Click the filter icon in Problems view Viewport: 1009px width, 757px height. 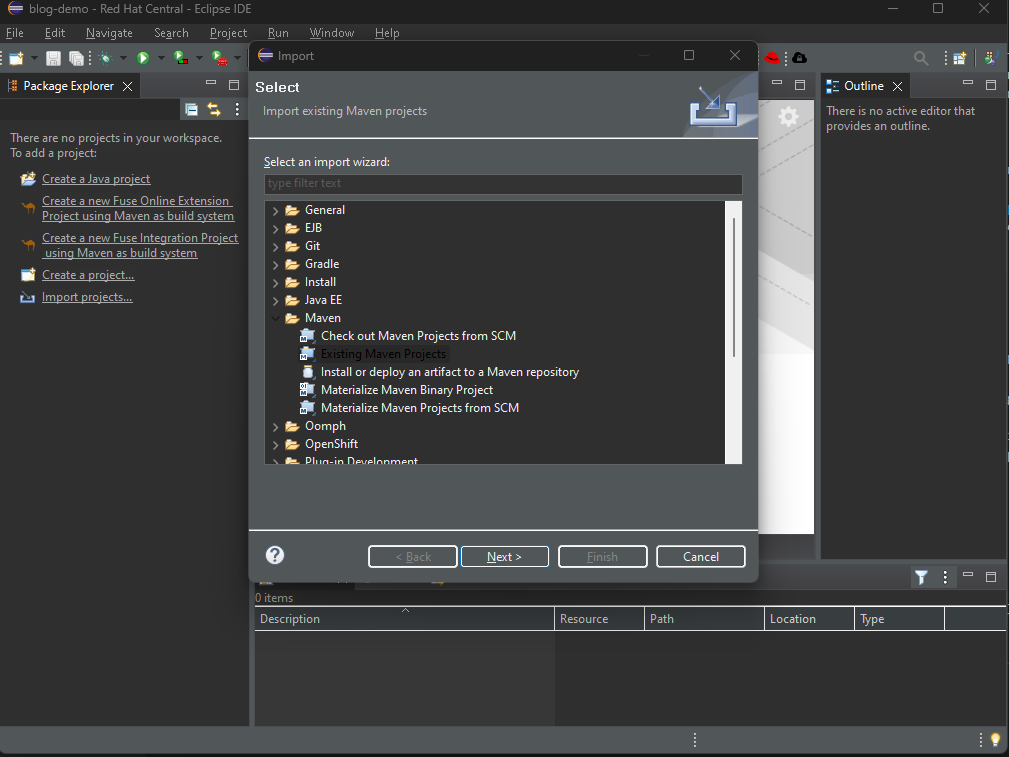pos(921,577)
